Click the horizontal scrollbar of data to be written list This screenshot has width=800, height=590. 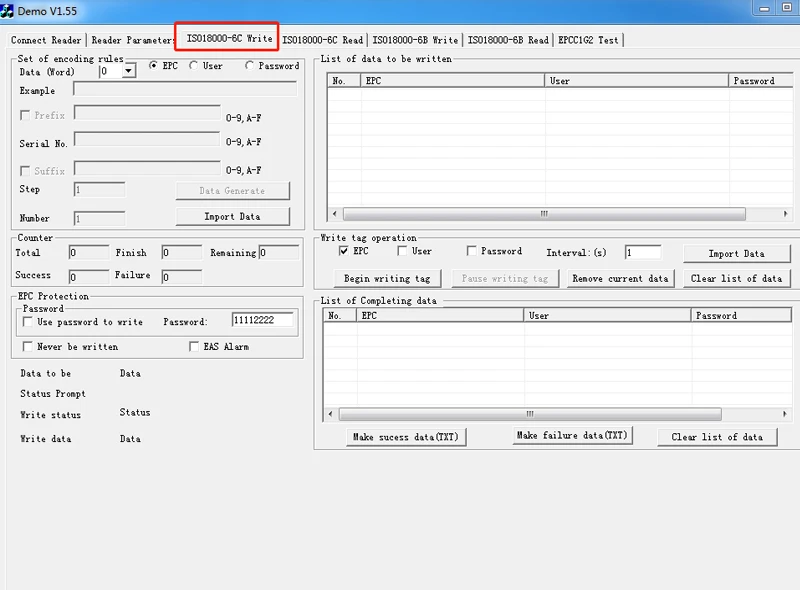point(544,214)
